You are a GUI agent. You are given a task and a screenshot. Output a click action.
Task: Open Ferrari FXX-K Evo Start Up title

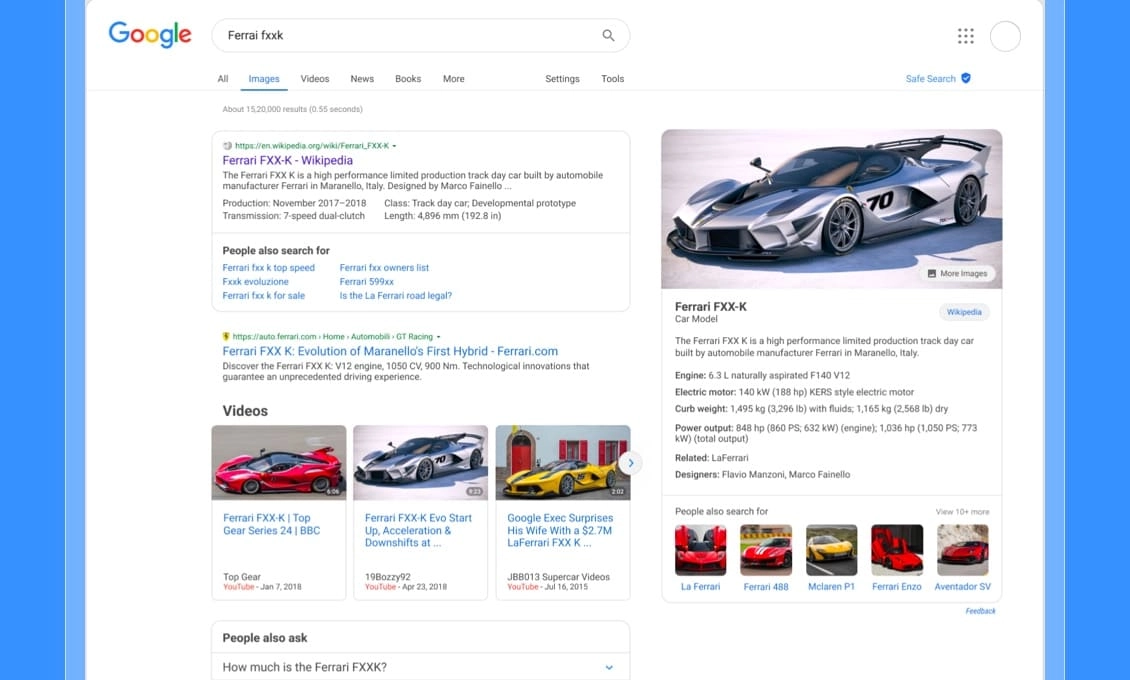click(x=418, y=530)
